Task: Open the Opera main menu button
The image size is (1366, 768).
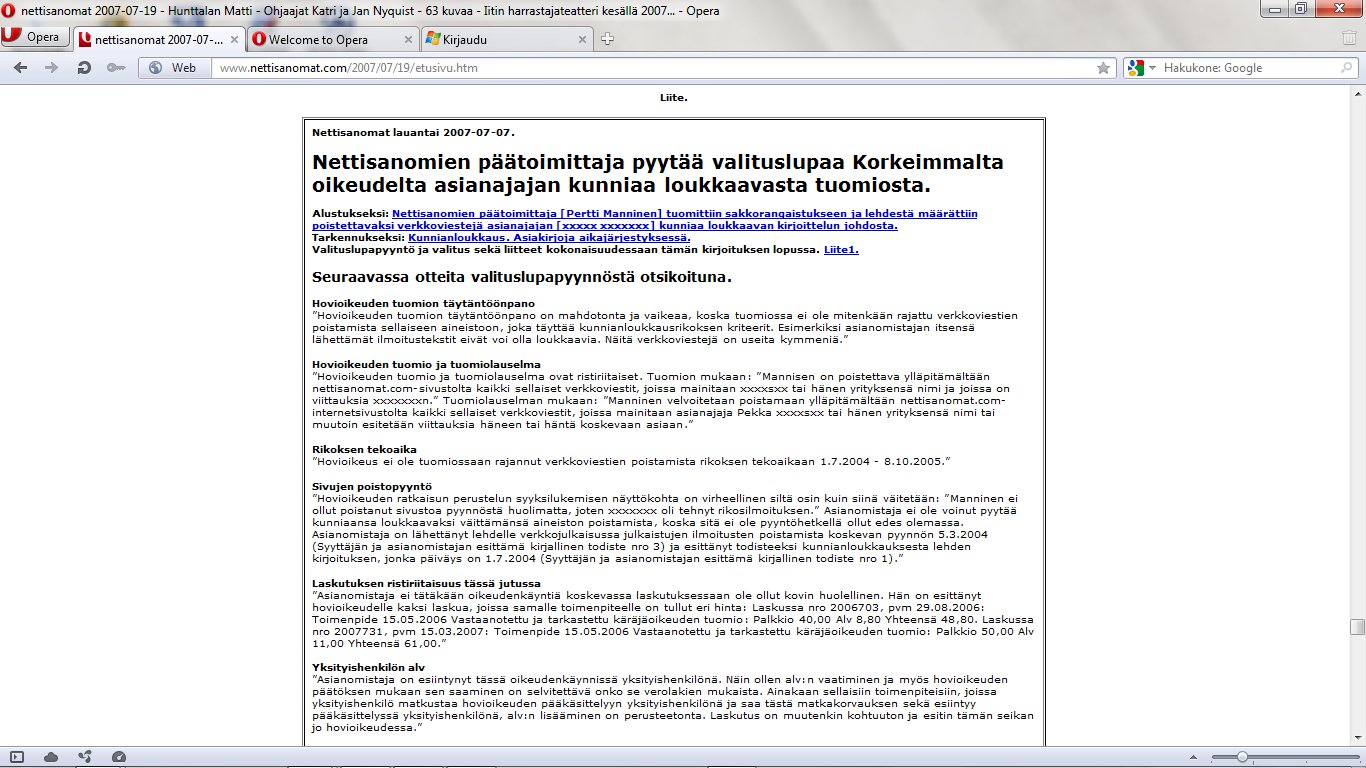Action: 34,38
